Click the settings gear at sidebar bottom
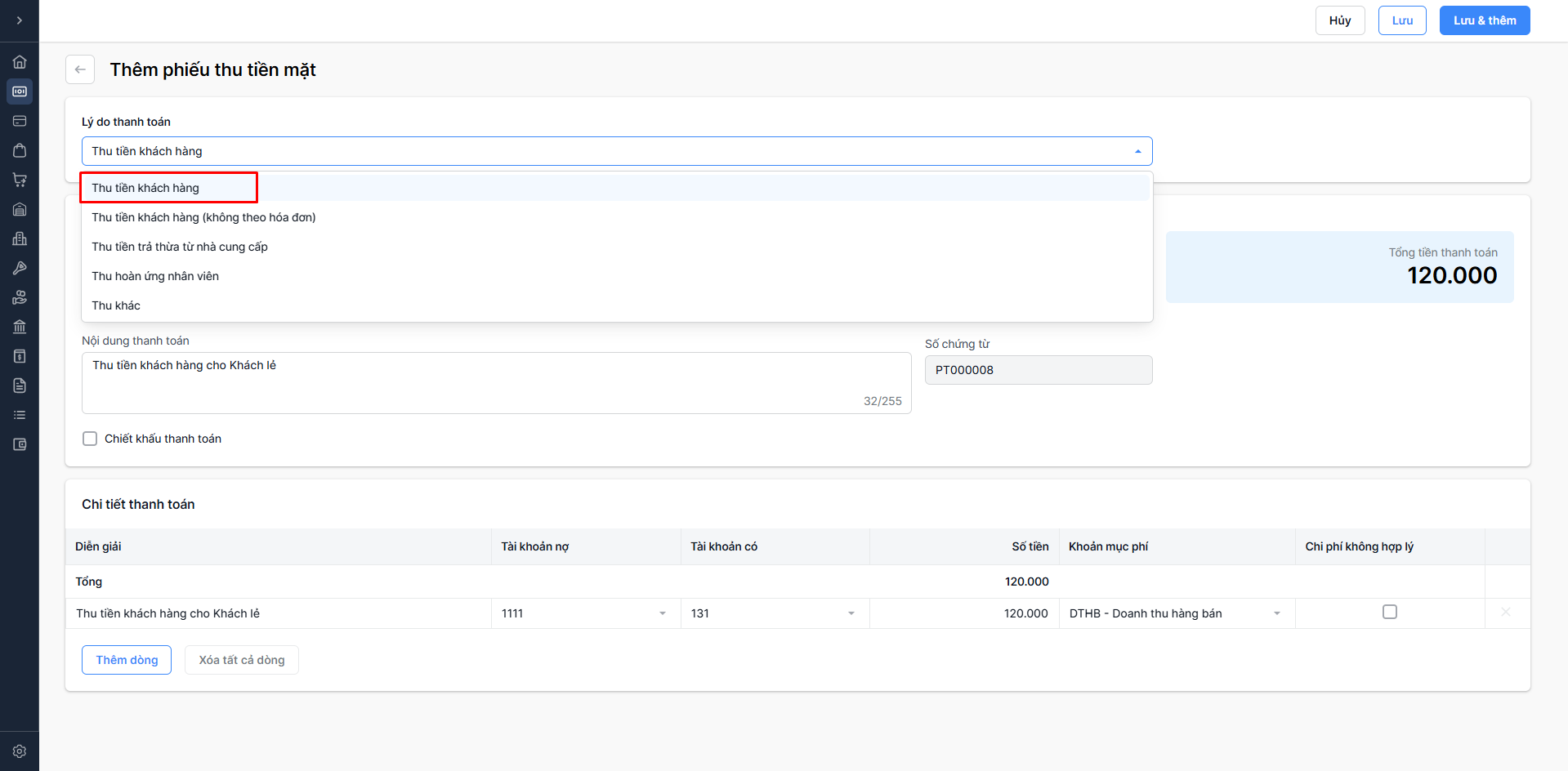Viewport: 1568px width, 771px height. [20, 751]
